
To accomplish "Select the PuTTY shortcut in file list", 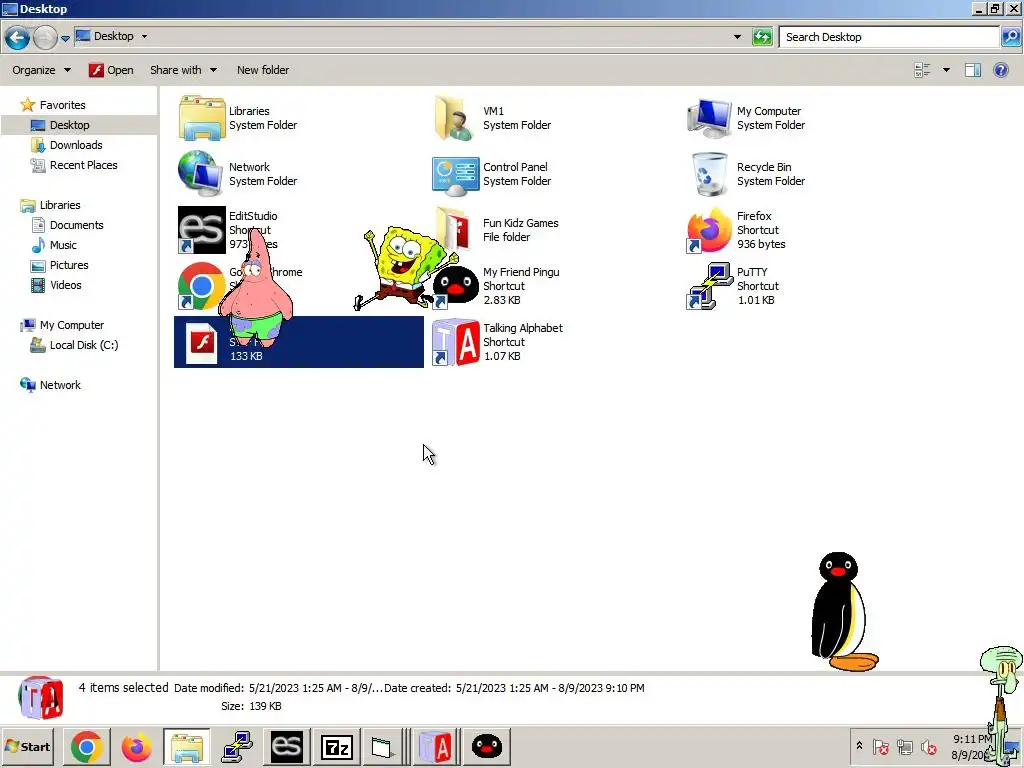I will 709,286.
